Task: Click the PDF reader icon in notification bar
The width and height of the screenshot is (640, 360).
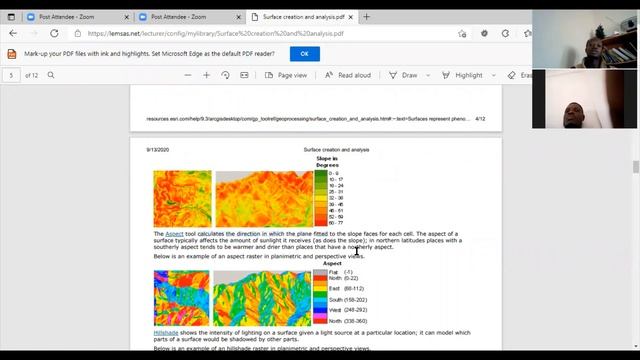Action: click(12, 53)
